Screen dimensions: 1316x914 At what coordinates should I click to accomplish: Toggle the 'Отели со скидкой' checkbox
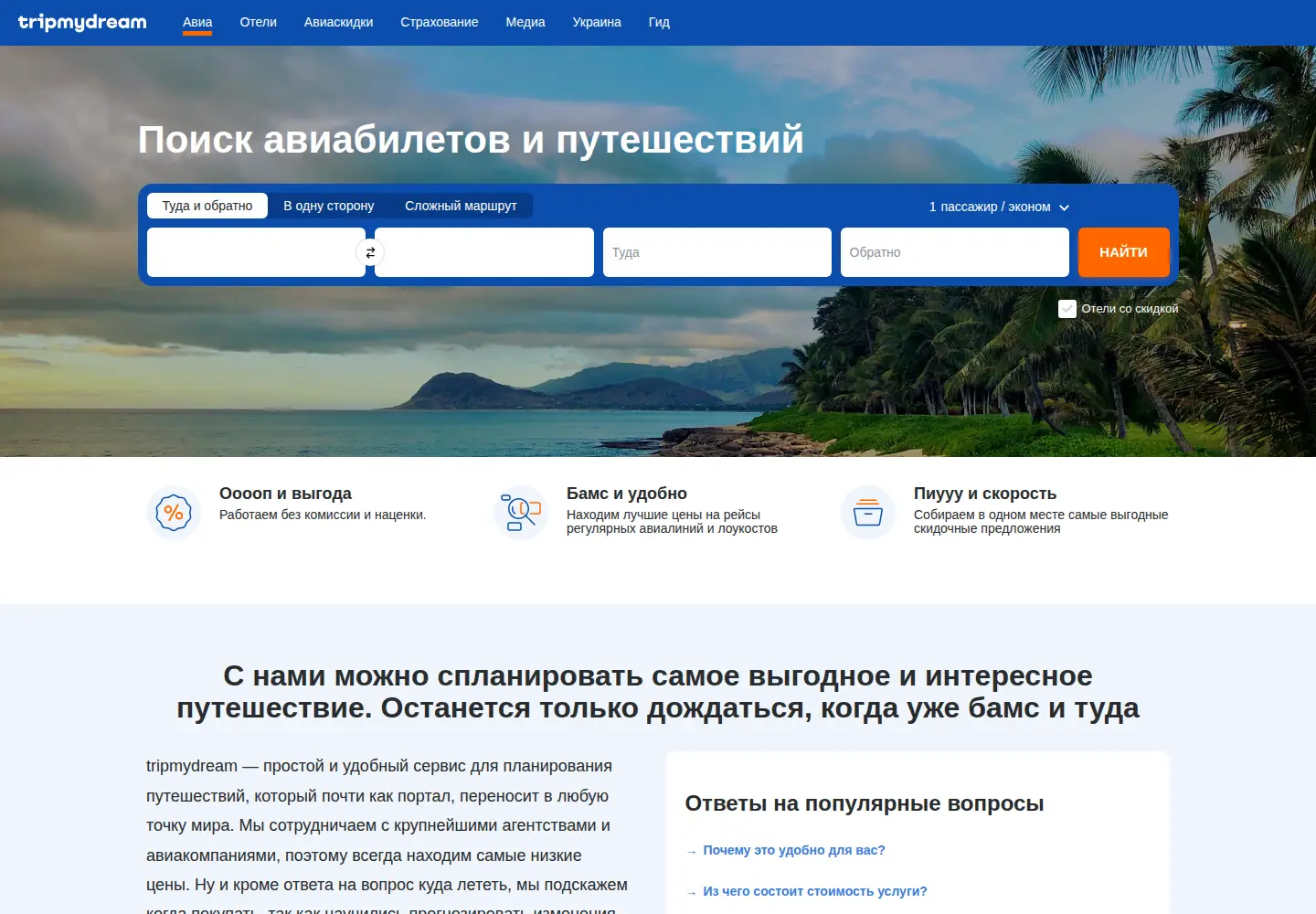[1067, 309]
